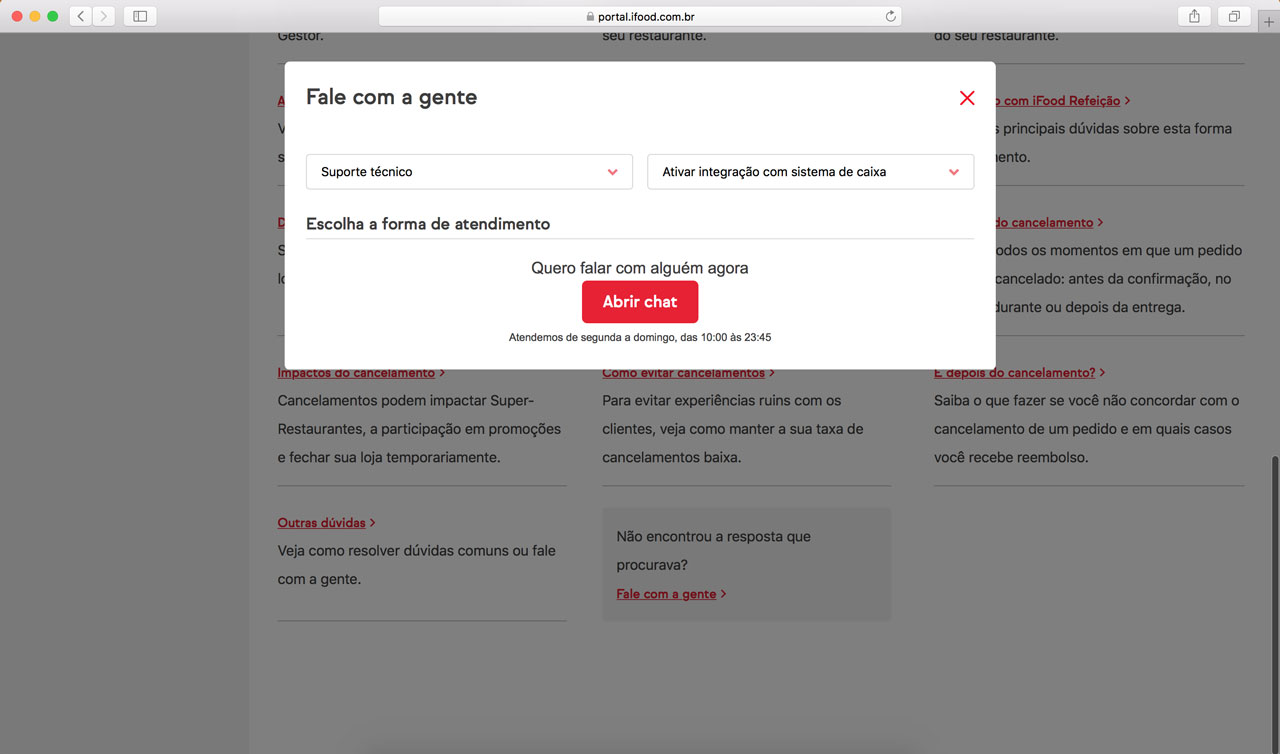Open the Impactos do cancelamento link
The image size is (1280, 754).
(361, 373)
